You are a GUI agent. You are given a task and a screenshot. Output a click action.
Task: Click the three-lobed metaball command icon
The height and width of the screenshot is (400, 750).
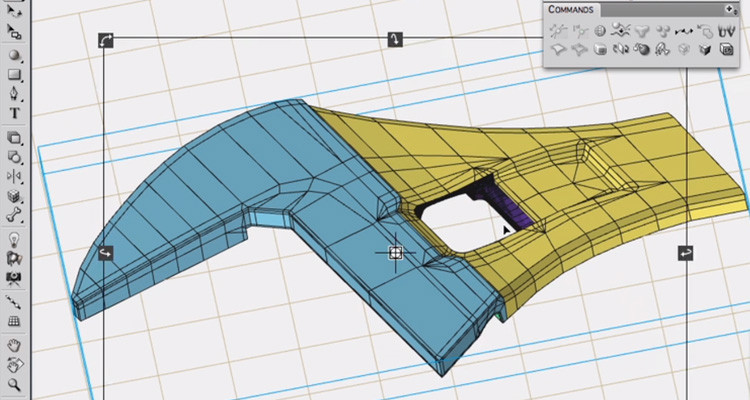point(642,32)
